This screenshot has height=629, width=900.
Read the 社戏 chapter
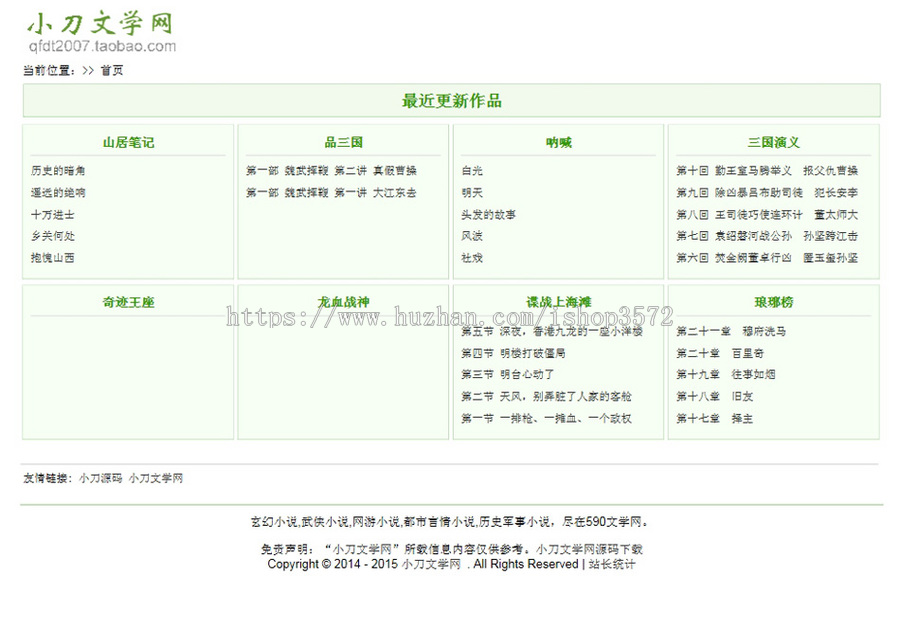pyautogui.click(x=472, y=258)
